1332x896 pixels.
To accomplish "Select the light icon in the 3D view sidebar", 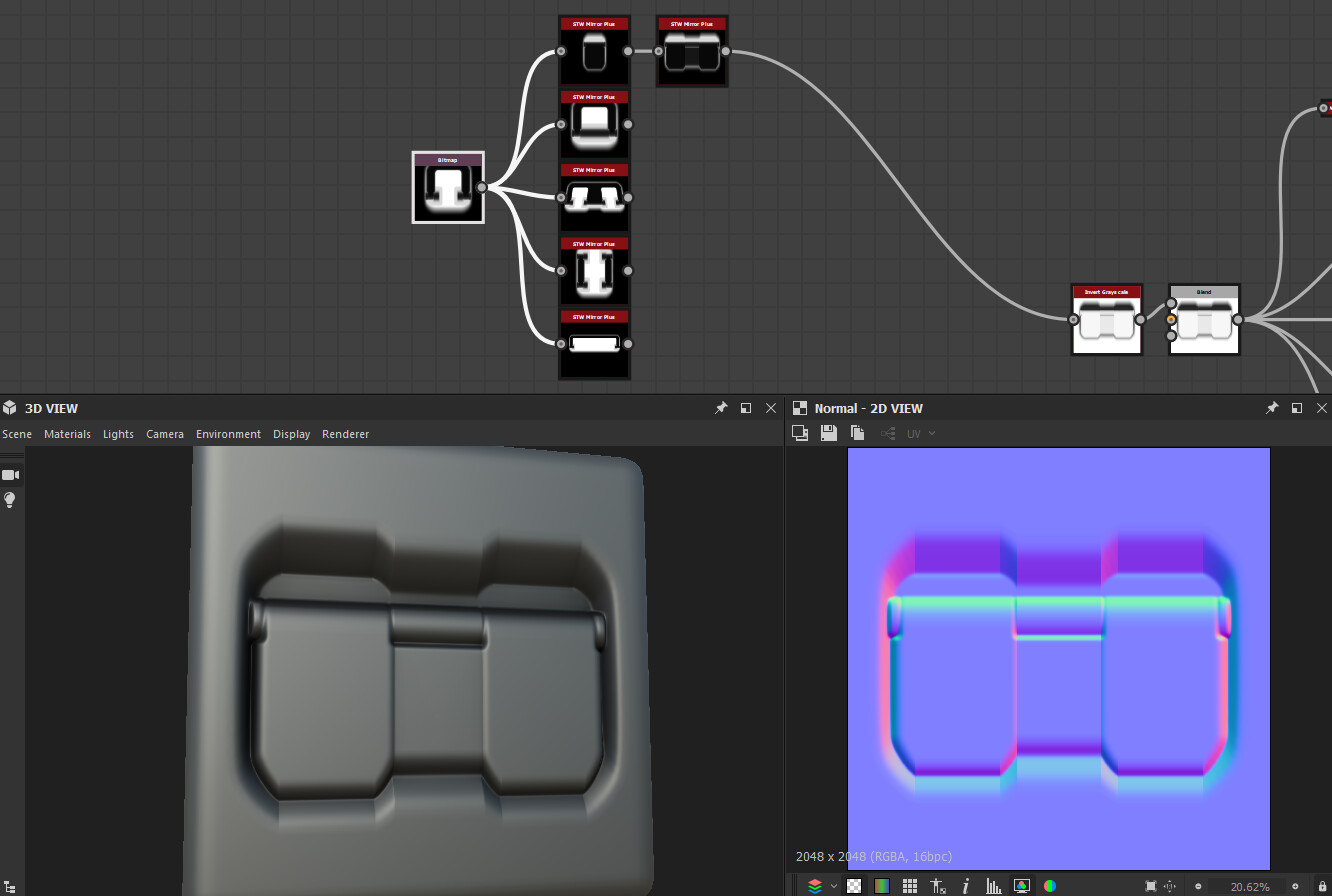I will coord(10,499).
